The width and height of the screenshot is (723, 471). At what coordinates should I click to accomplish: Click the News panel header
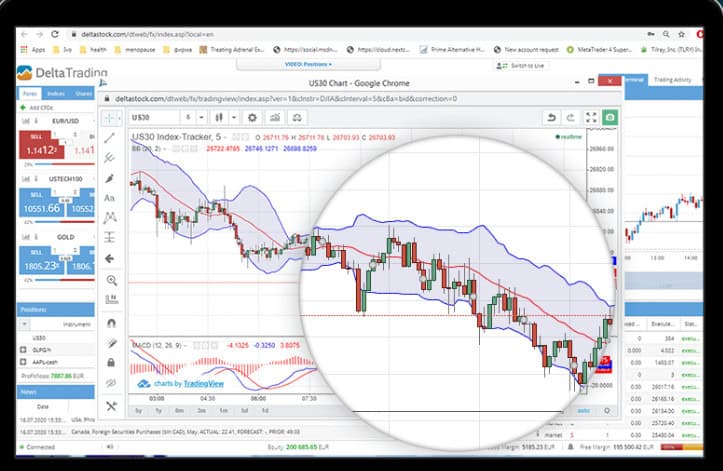click(x=56, y=392)
